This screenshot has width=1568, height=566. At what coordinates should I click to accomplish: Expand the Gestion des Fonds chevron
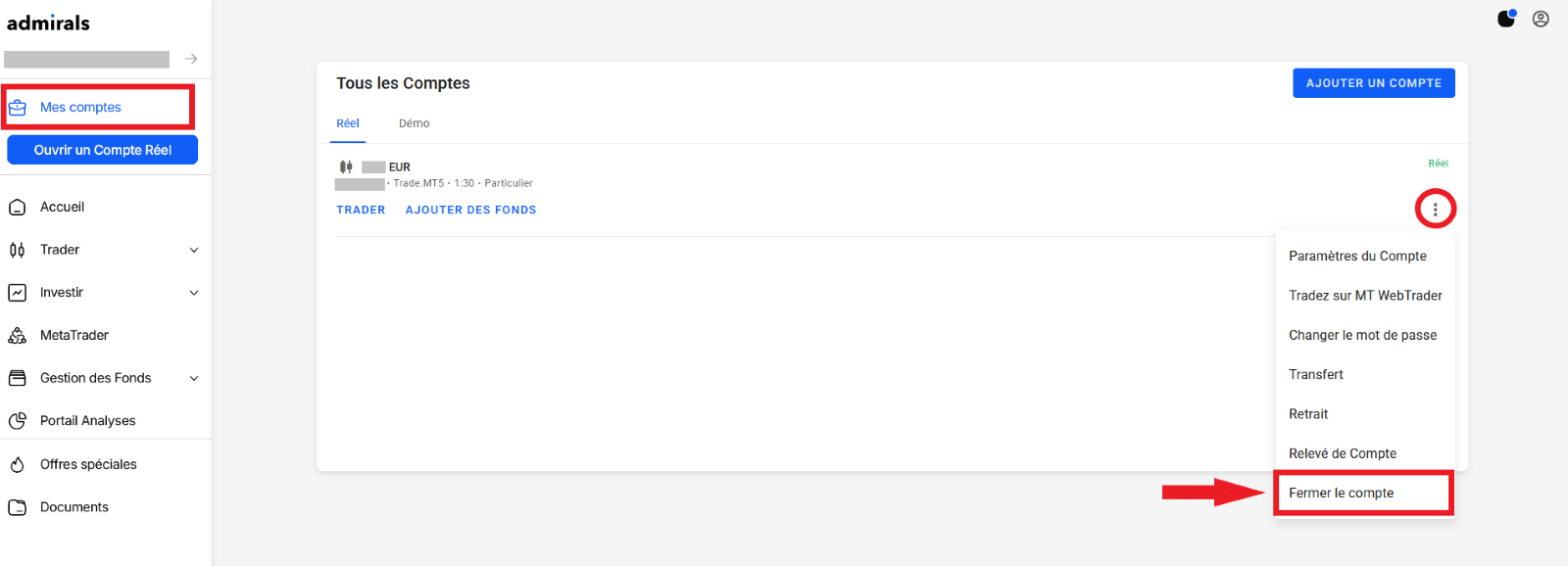[x=194, y=378]
